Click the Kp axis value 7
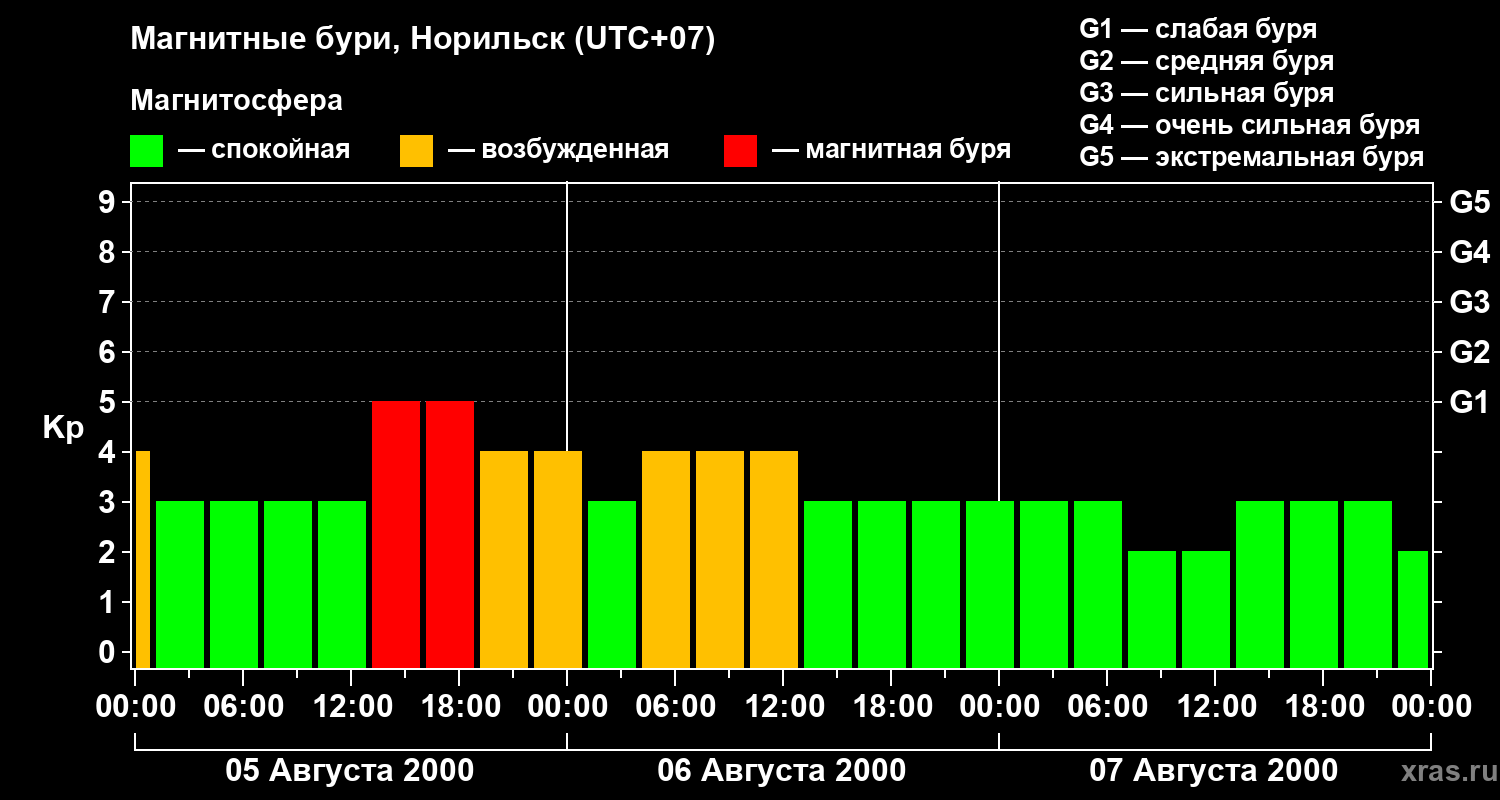 pyautogui.click(x=108, y=302)
